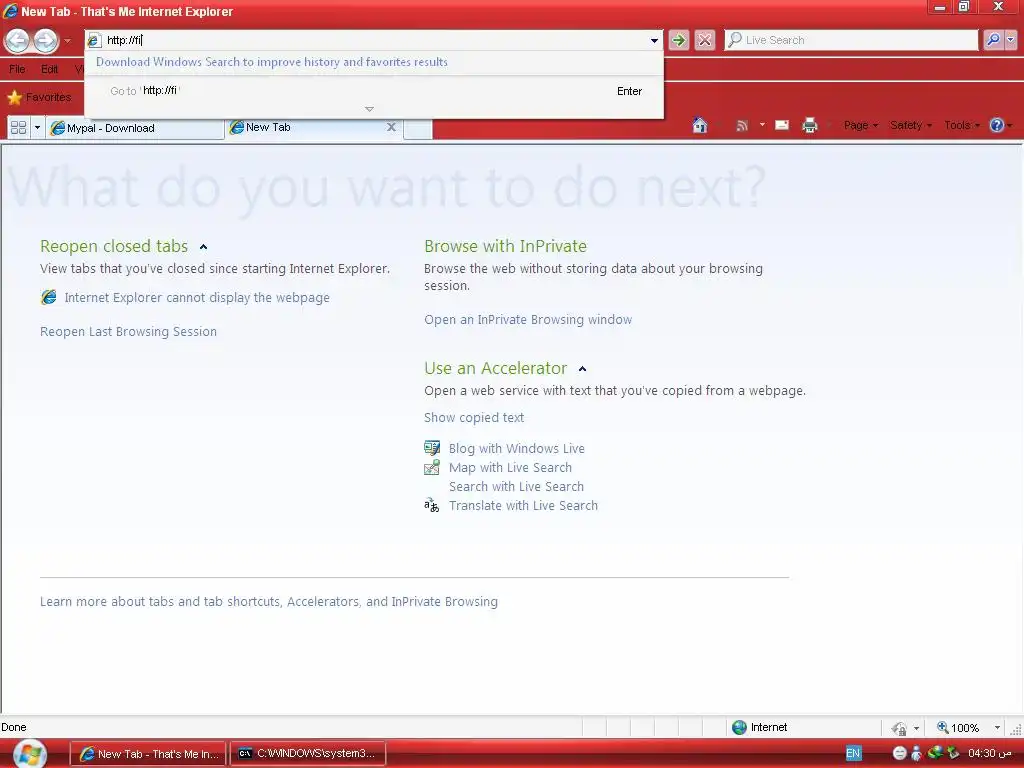1024x768 pixels.
Task: Click the white round tray icon
Action: [899, 753]
